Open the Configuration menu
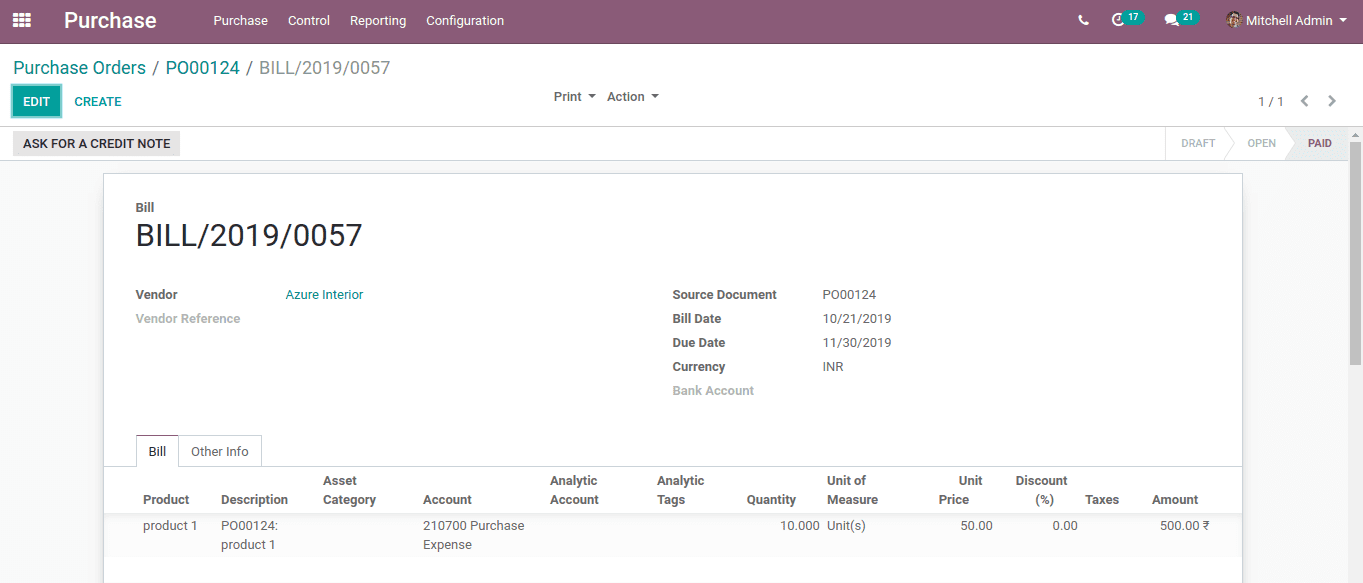 pyautogui.click(x=465, y=20)
